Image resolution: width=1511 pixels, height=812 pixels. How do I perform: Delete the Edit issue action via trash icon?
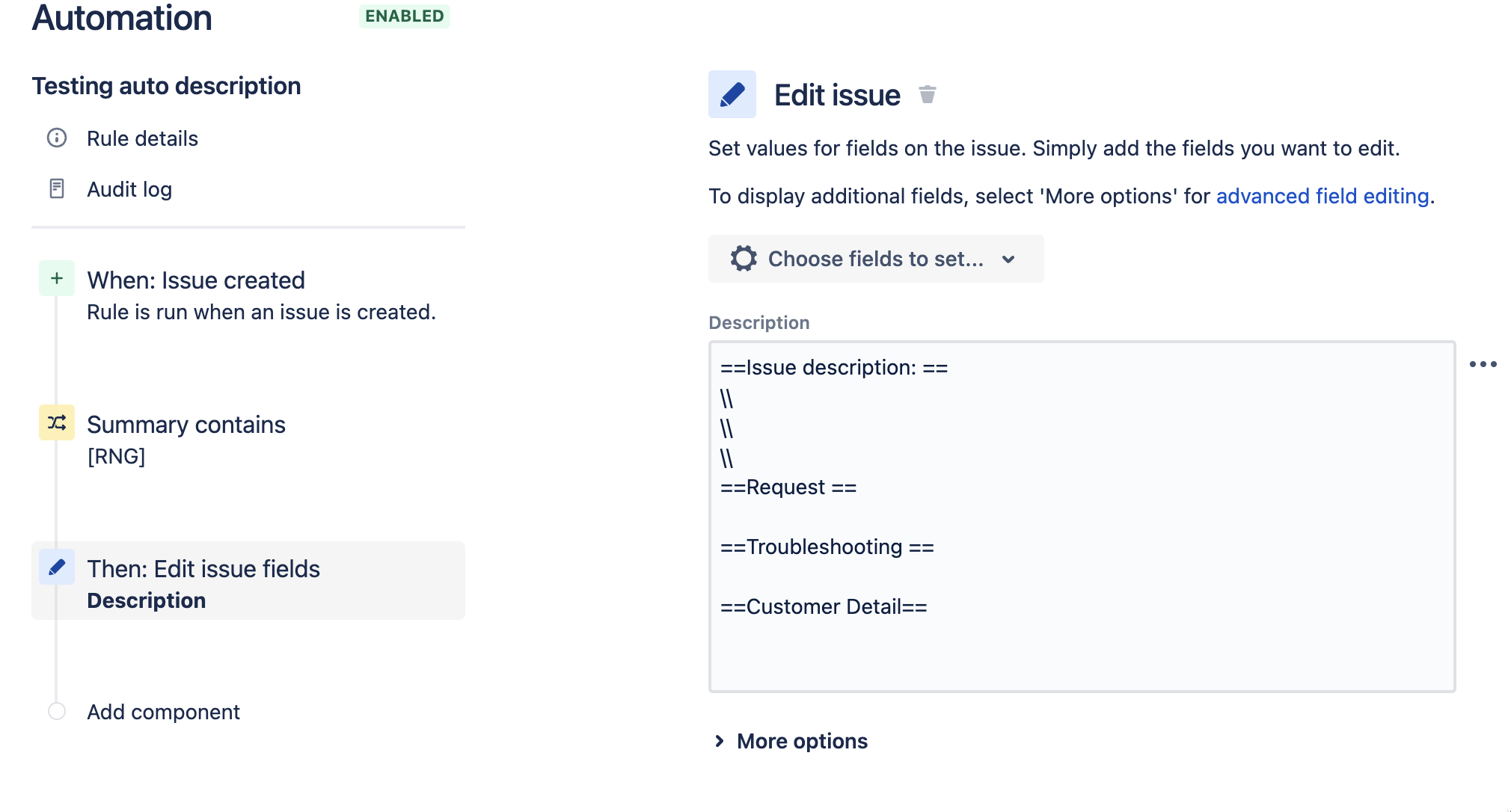pyautogui.click(x=928, y=95)
